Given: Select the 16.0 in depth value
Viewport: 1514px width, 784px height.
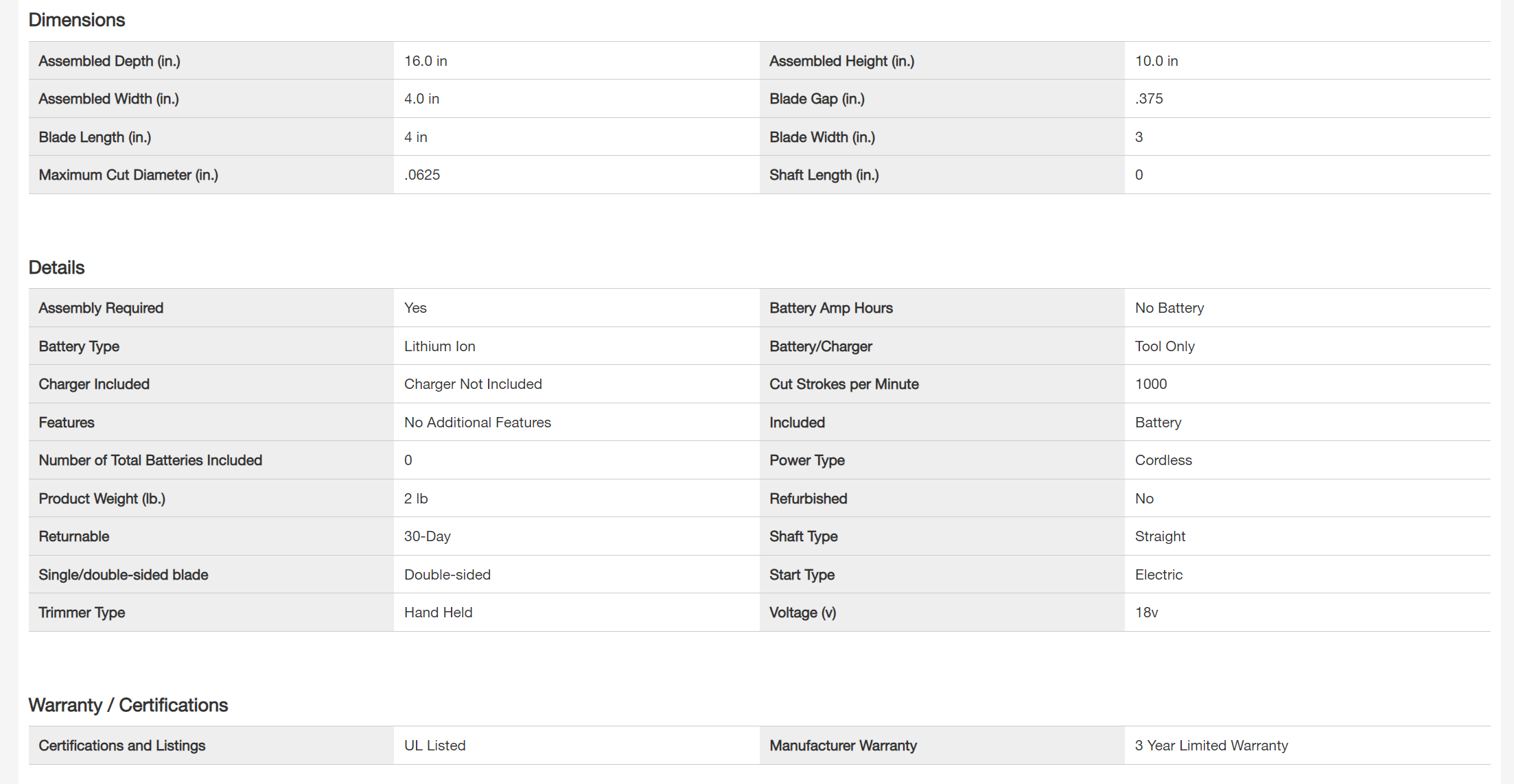Looking at the screenshot, I should coord(426,61).
